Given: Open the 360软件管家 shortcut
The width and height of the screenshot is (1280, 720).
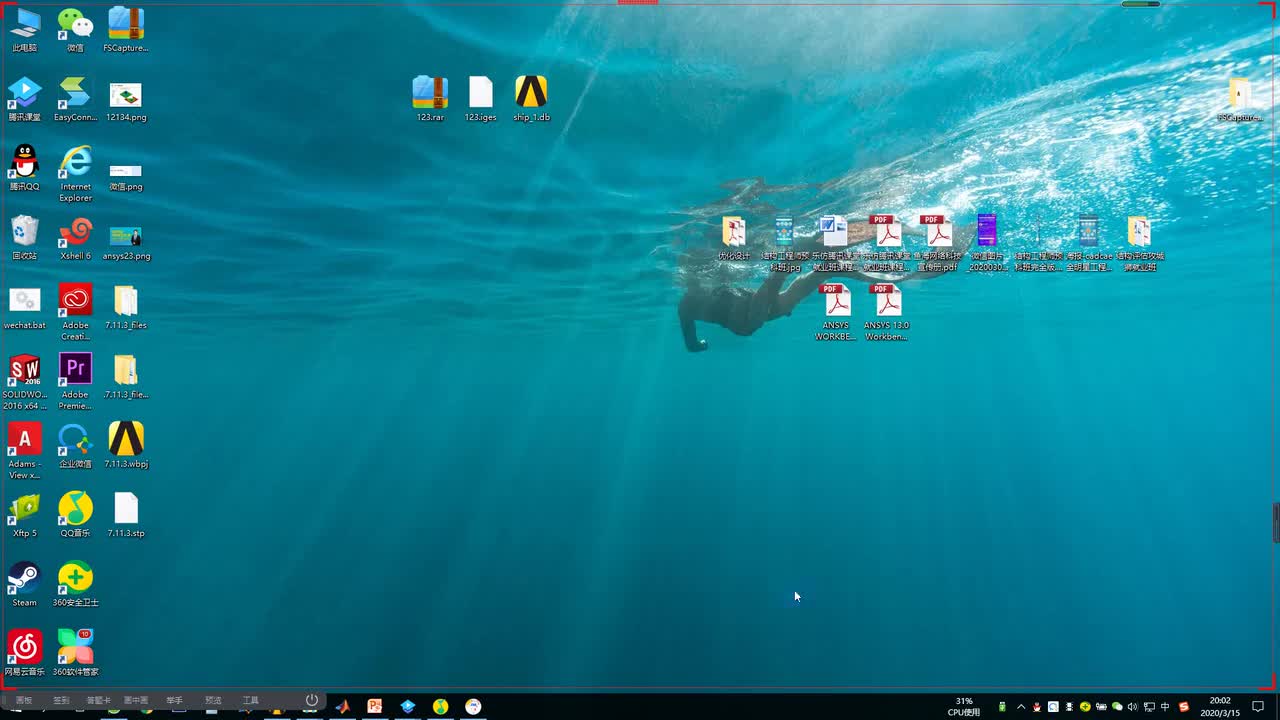Looking at the screenshot, I should pos(75,653).
